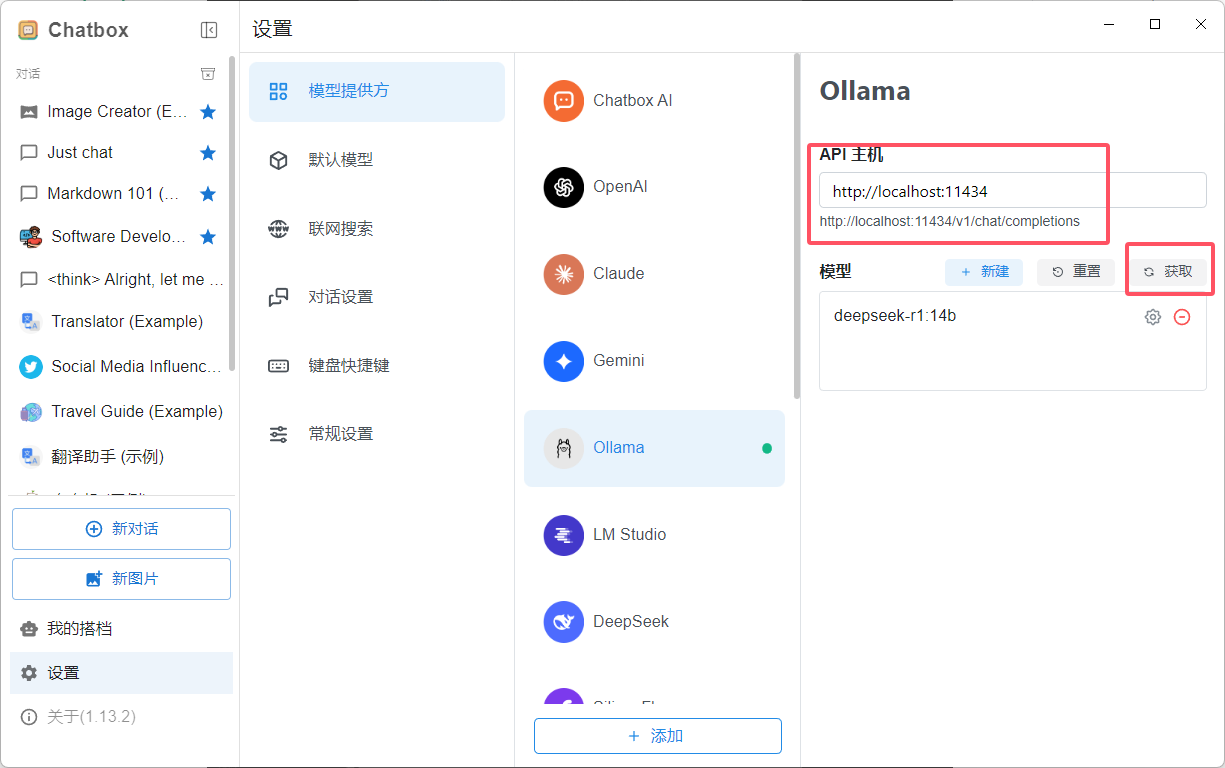The width and height of the screenshot is (1225, 768).
Task: Select the Chatbox AI provider
Action: 654,101
